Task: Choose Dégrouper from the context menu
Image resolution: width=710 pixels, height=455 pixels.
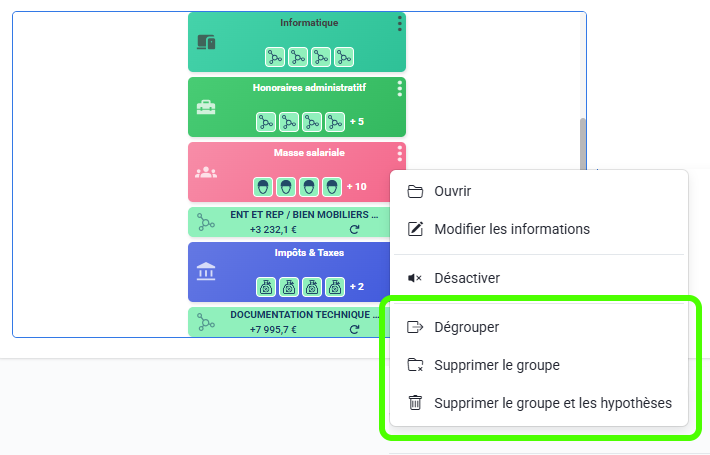Action: 466,327
